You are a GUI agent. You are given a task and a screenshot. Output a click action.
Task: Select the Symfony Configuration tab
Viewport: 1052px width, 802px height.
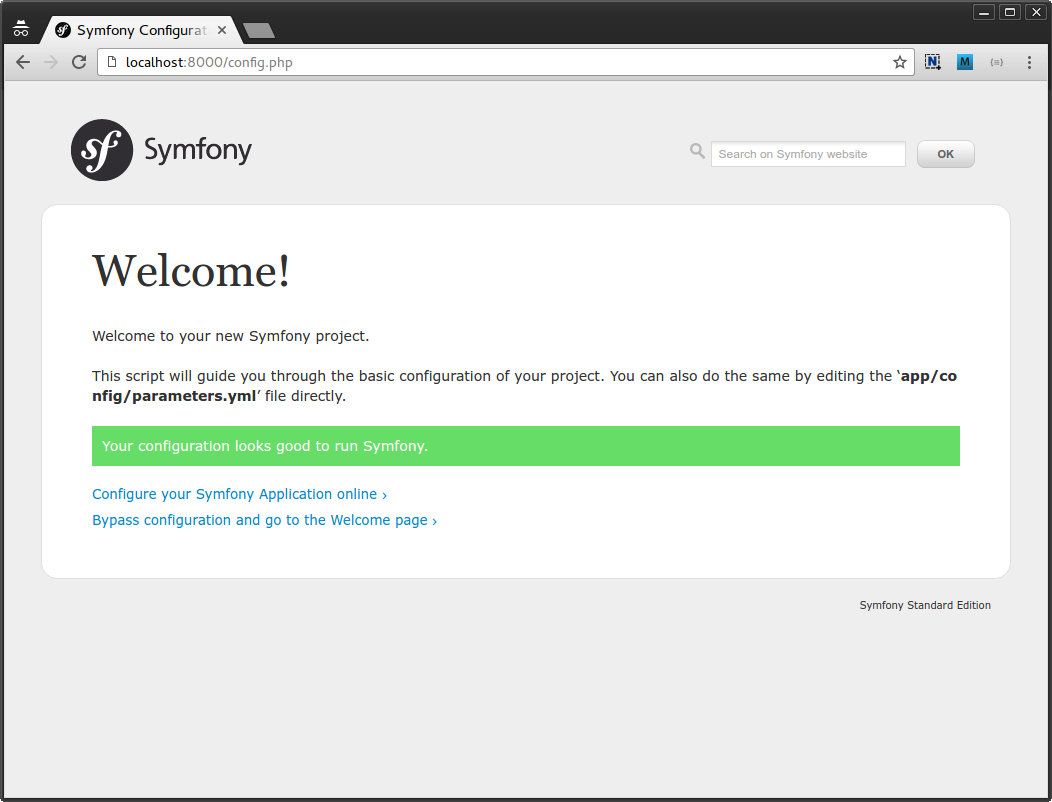tap(140, 30)
